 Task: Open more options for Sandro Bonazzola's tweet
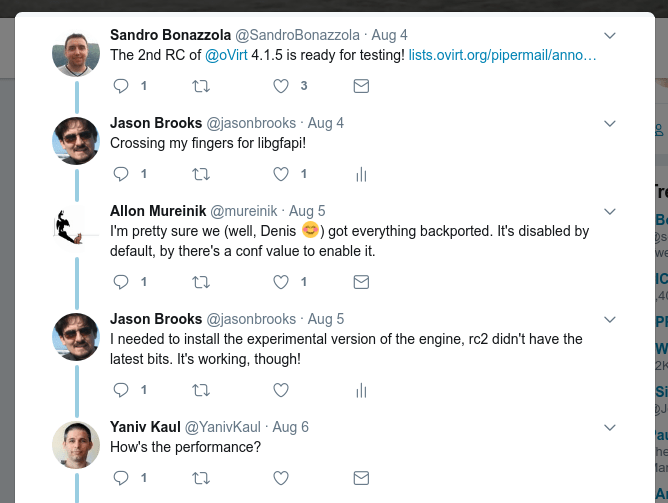[610, 36]
